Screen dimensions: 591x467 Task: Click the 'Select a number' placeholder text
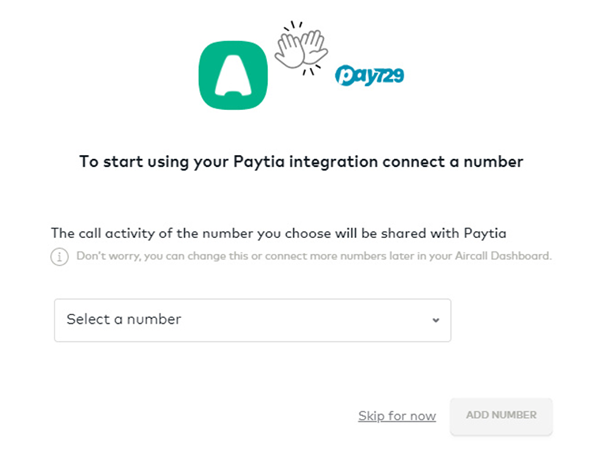pyautogui.click(x=124, y=319)
